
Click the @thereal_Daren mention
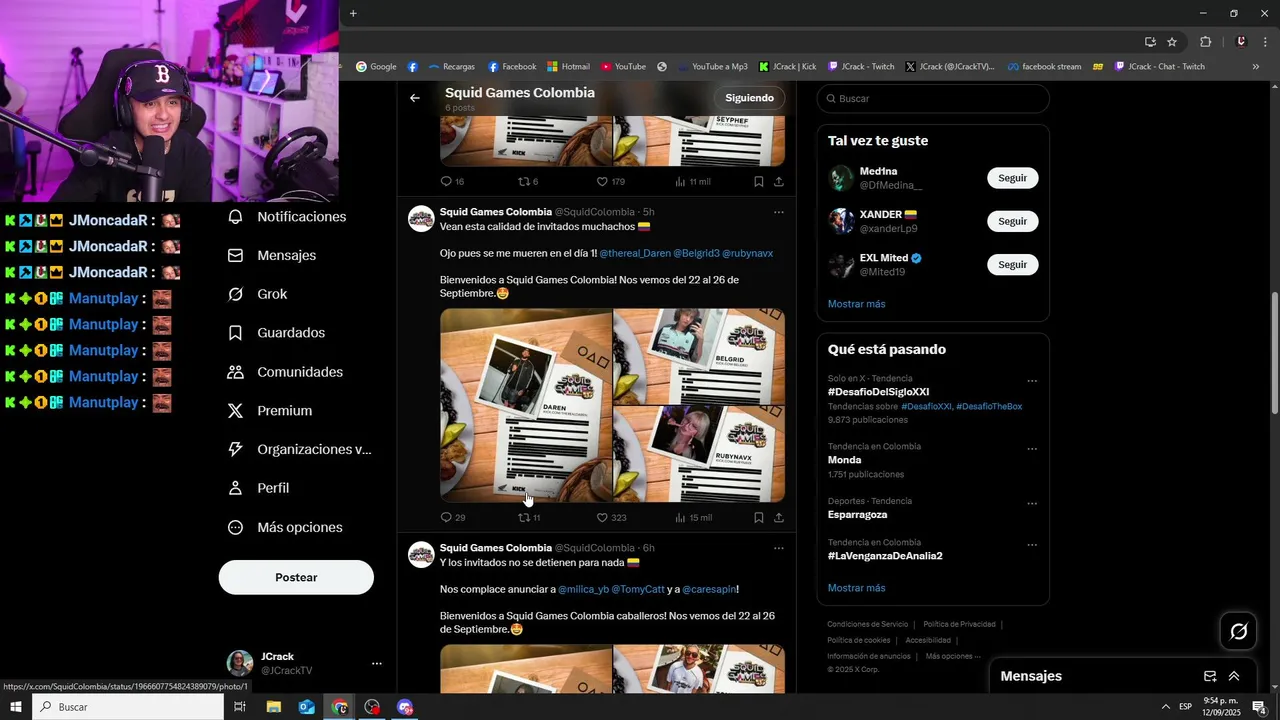[x=635, y=254]
